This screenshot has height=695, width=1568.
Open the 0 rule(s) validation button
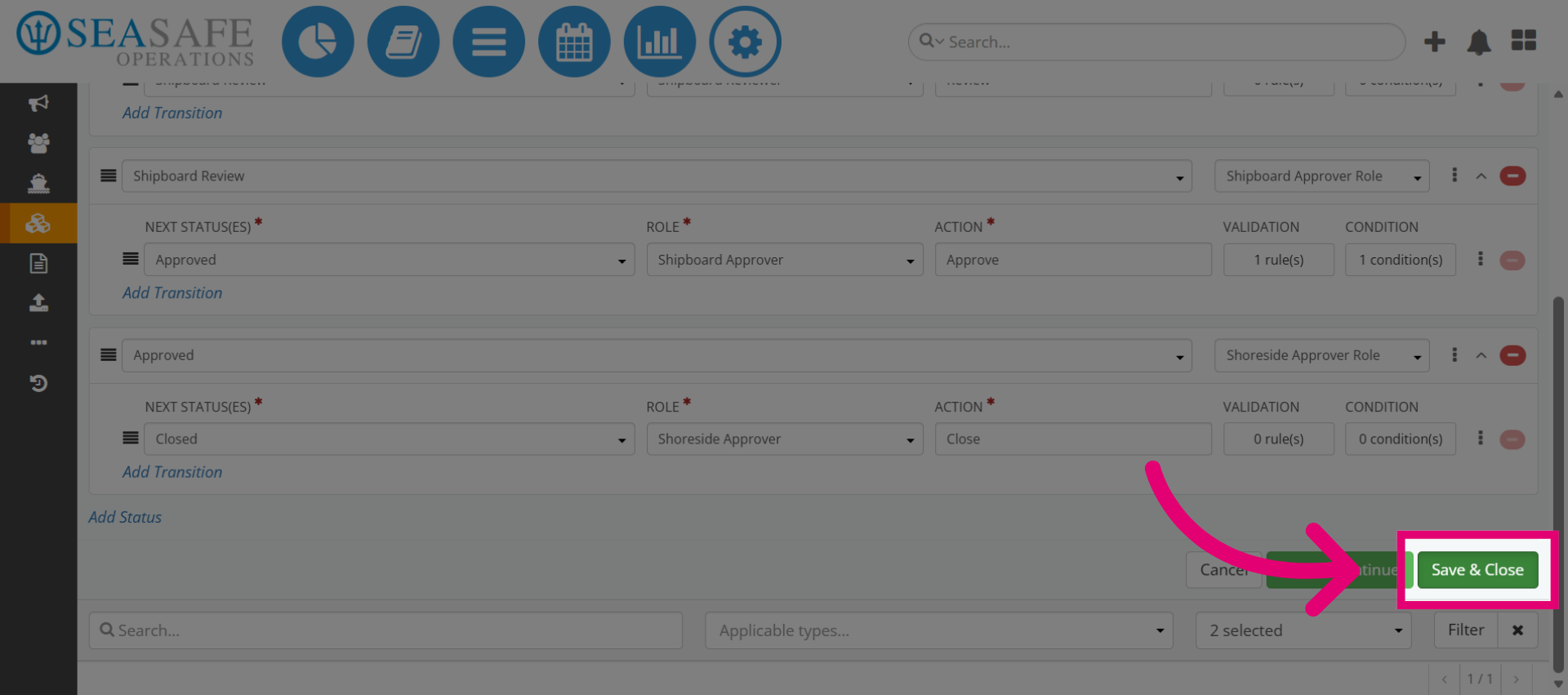1278,439
